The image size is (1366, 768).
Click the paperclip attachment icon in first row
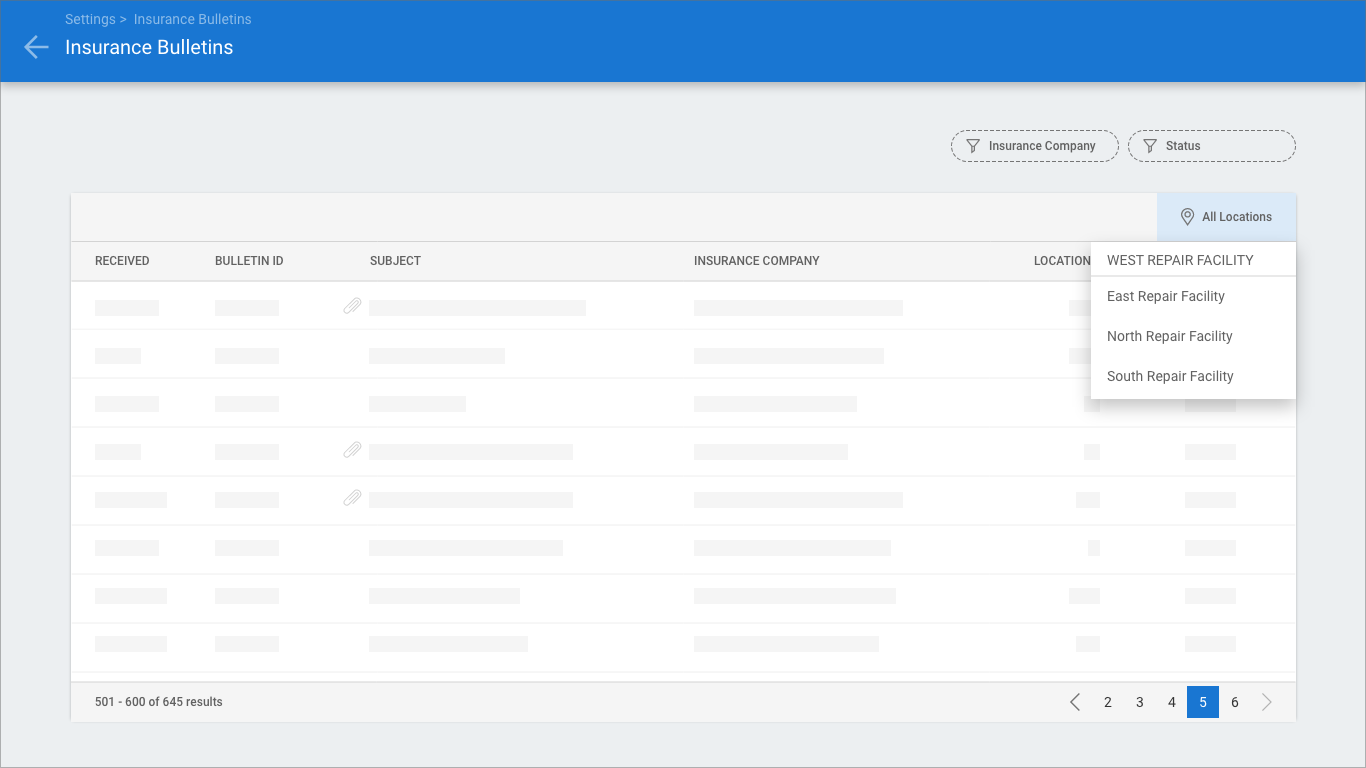coord(352,306)
